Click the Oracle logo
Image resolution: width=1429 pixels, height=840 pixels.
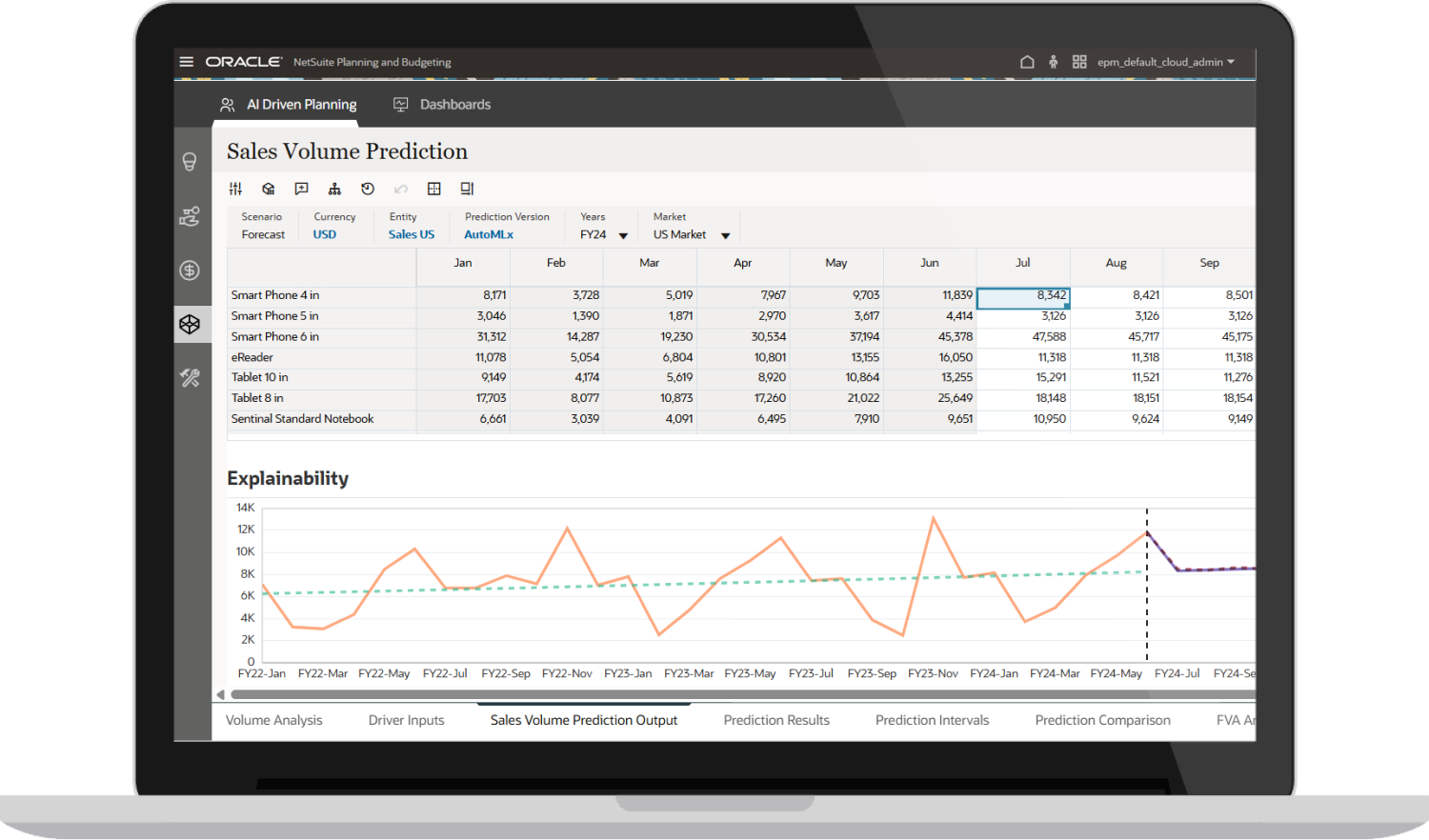[244, 62]
